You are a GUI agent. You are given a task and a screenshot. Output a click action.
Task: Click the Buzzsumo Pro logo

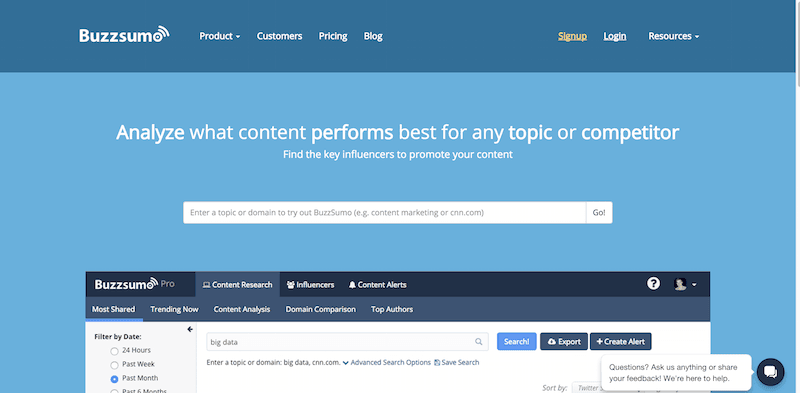click(x=134, y=284)
